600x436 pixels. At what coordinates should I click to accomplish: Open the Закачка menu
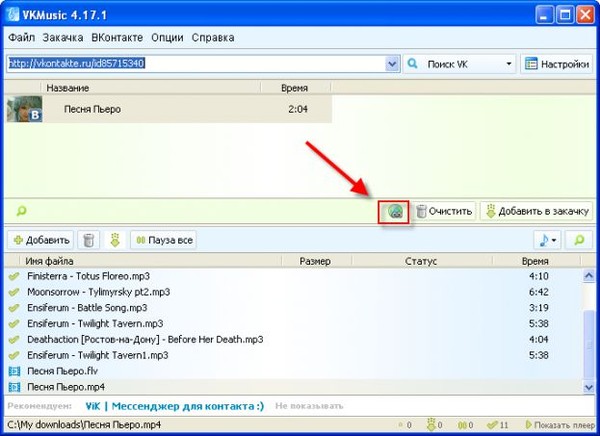63,38
